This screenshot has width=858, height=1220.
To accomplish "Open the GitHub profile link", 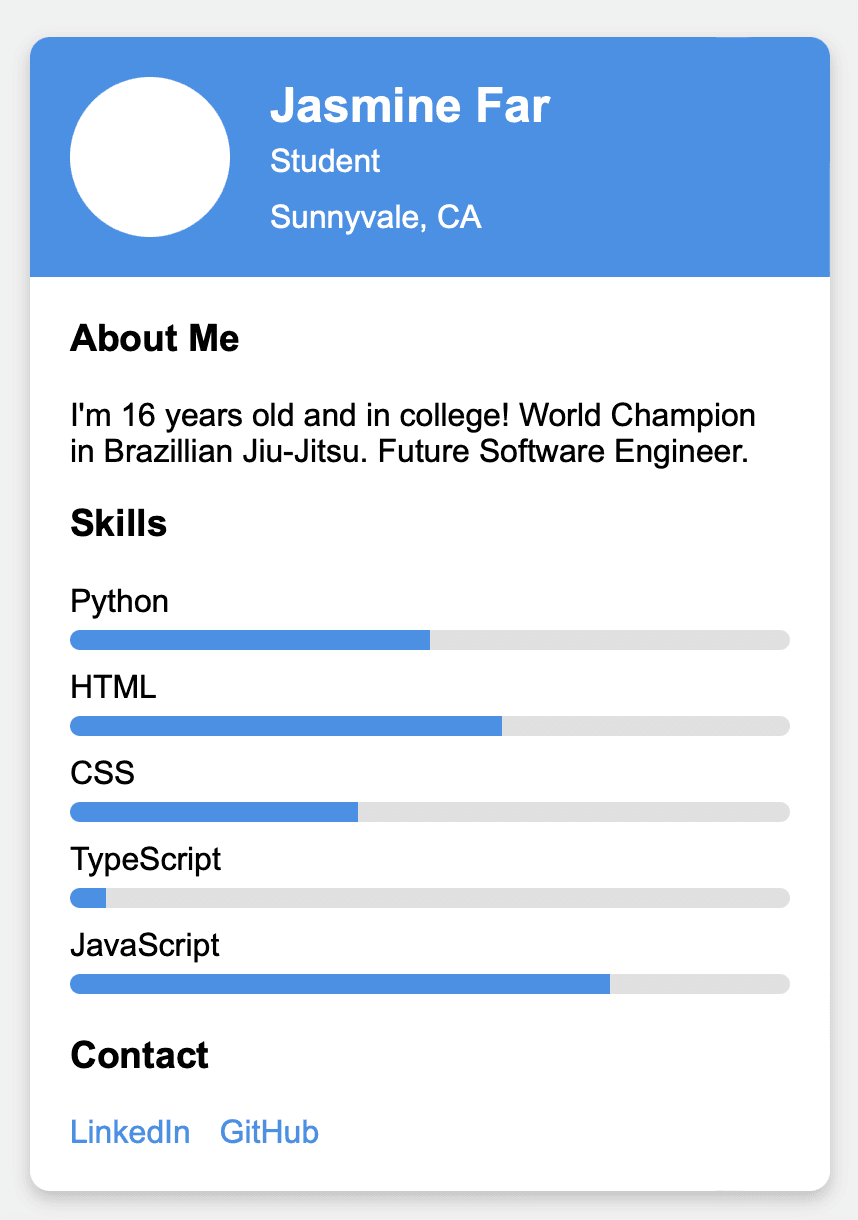I will (269, 1133).
